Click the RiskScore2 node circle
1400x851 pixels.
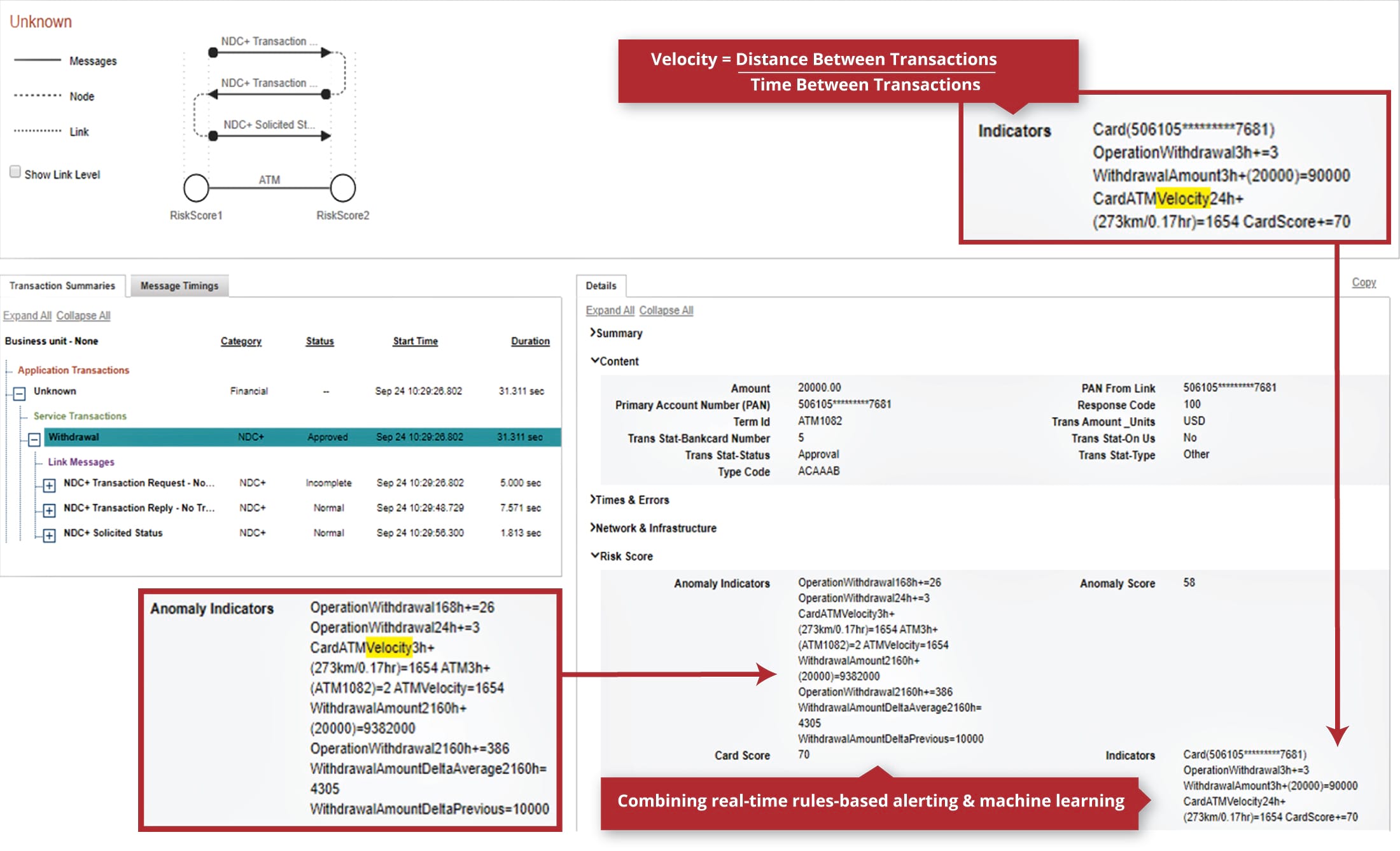(x=342, y=188)
